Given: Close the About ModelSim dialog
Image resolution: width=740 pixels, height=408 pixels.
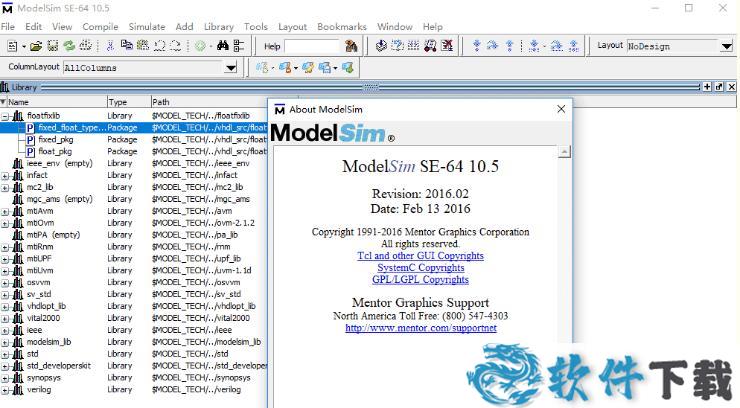Looking at the screenshot, I should tap(561, 109).
